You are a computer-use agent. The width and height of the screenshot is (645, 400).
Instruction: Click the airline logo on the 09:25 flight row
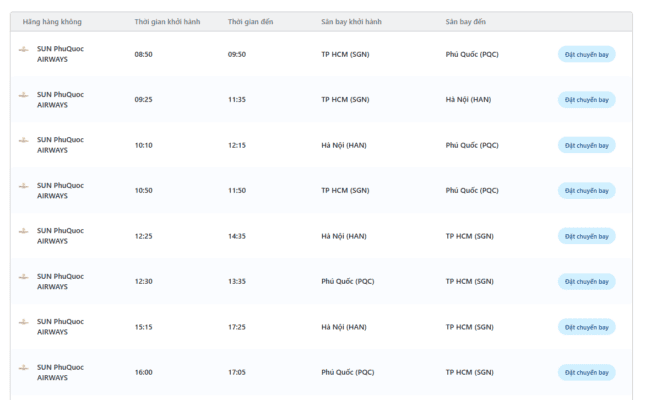[23, 95]
